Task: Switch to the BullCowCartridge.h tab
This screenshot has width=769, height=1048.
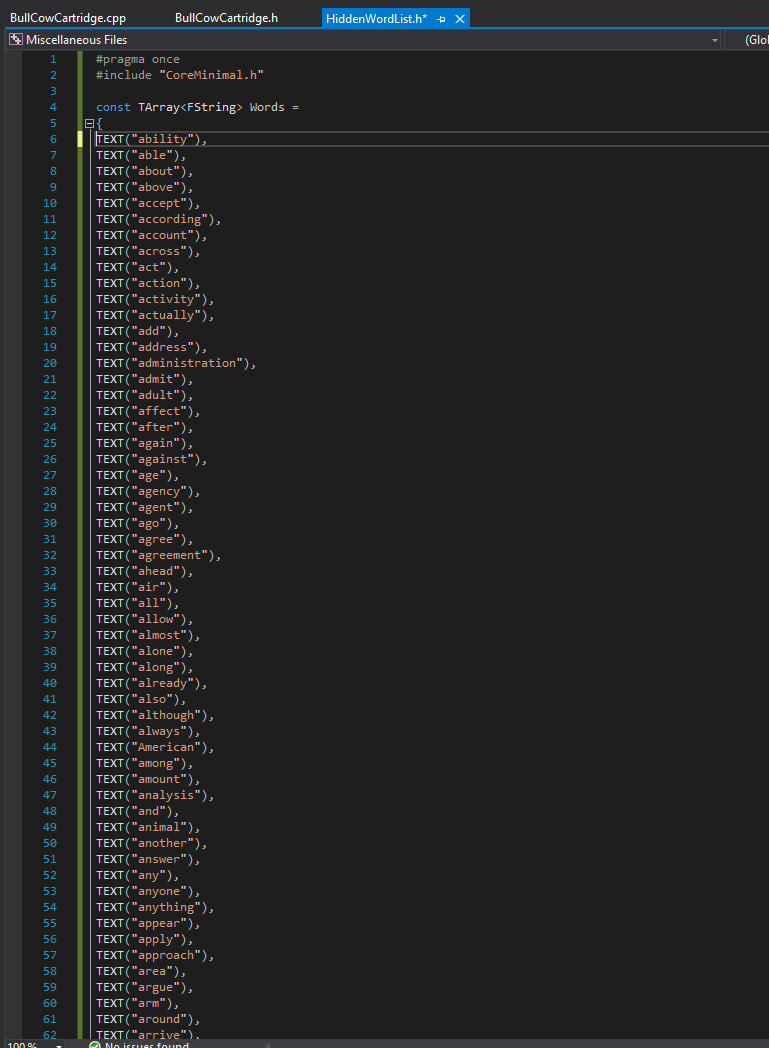Action: coord(226,19)
